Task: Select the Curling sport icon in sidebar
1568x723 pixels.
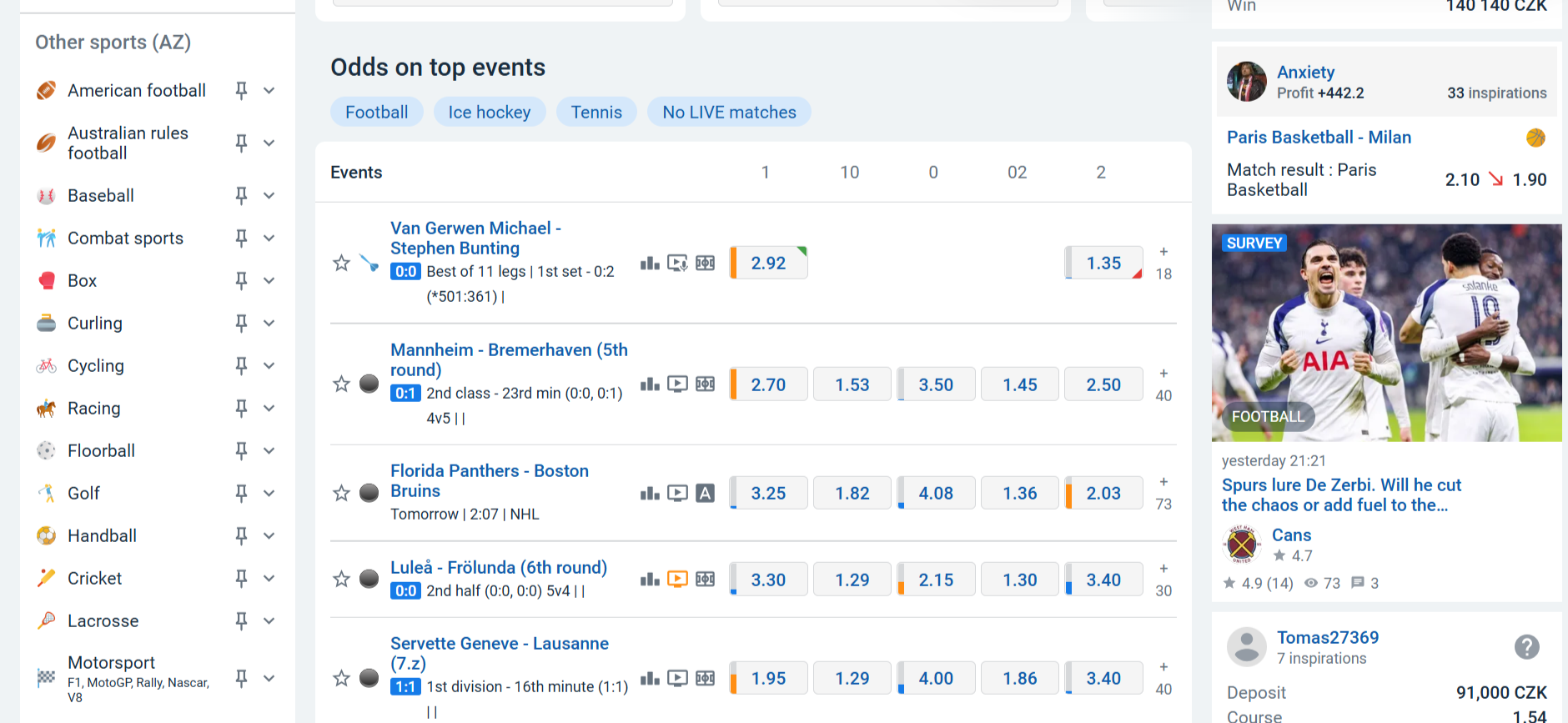Action: 48,323
